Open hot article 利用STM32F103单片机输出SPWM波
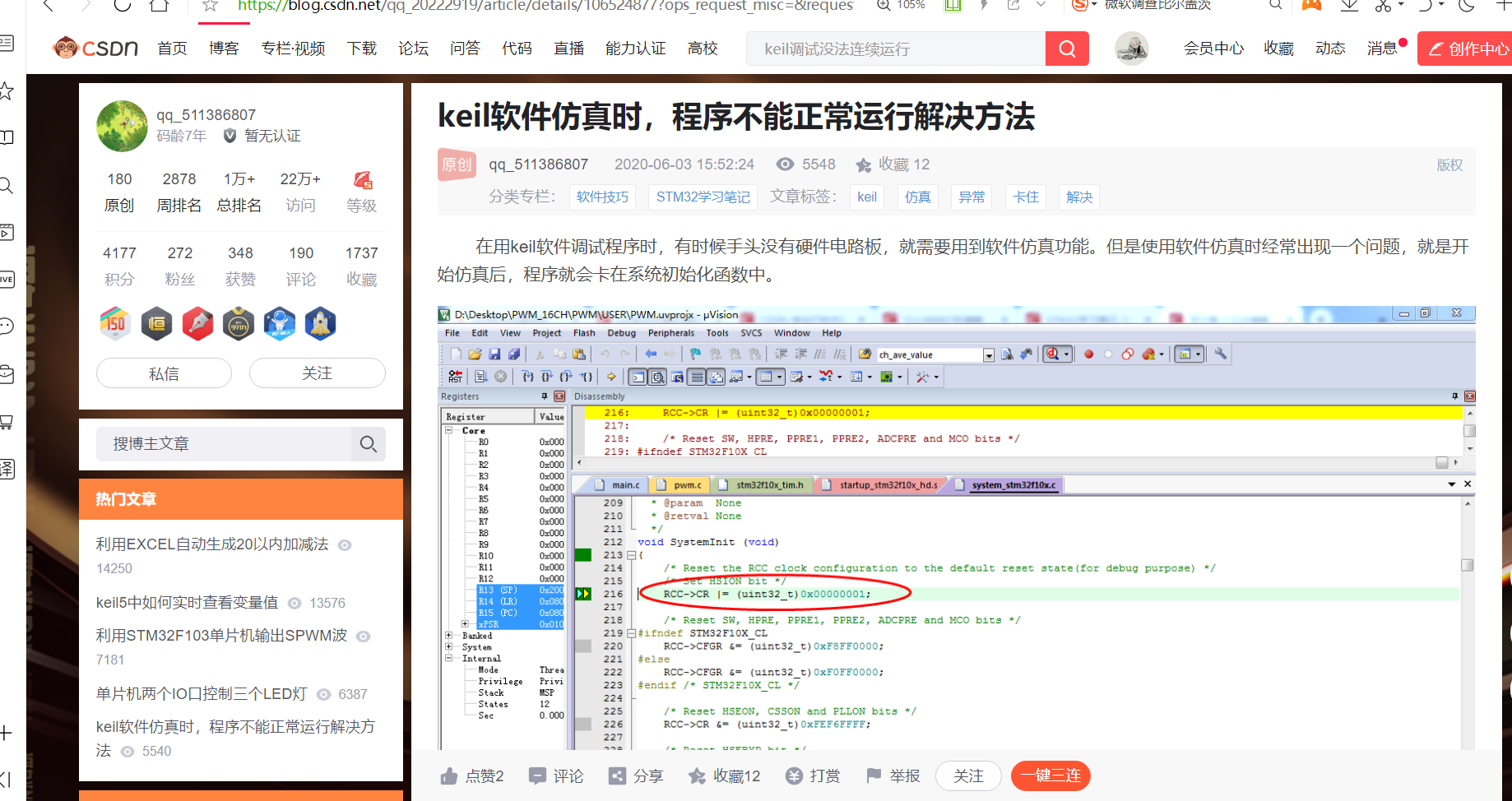Screen dimensions: 1512x801 pyautogui.click(x=221, y=636)
